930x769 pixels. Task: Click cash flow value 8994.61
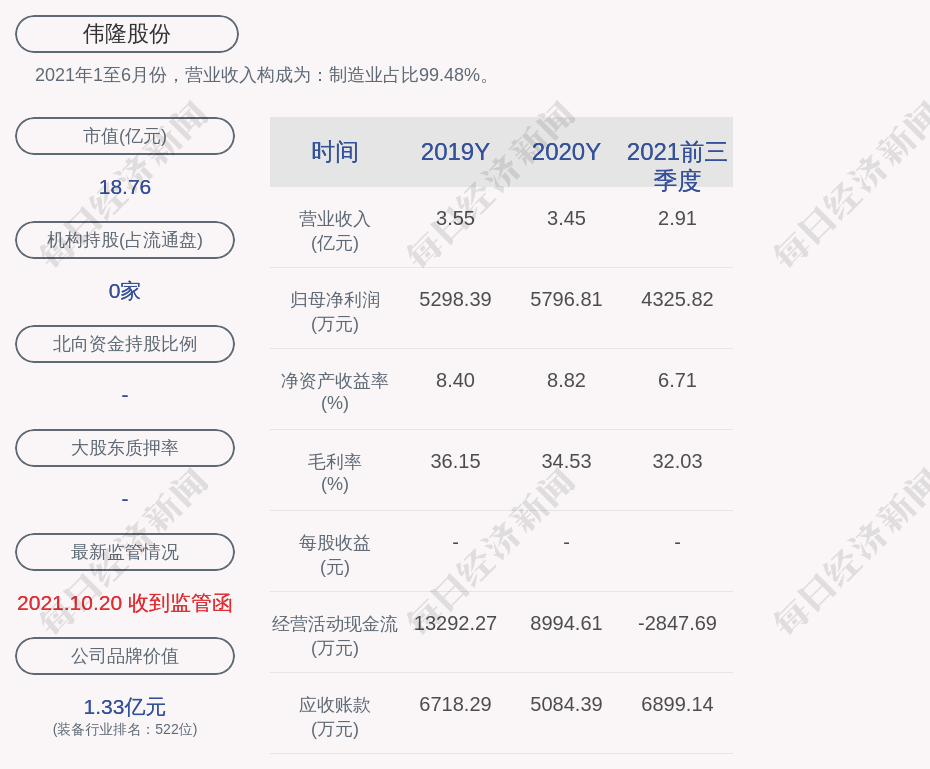(x=566, y=623)
